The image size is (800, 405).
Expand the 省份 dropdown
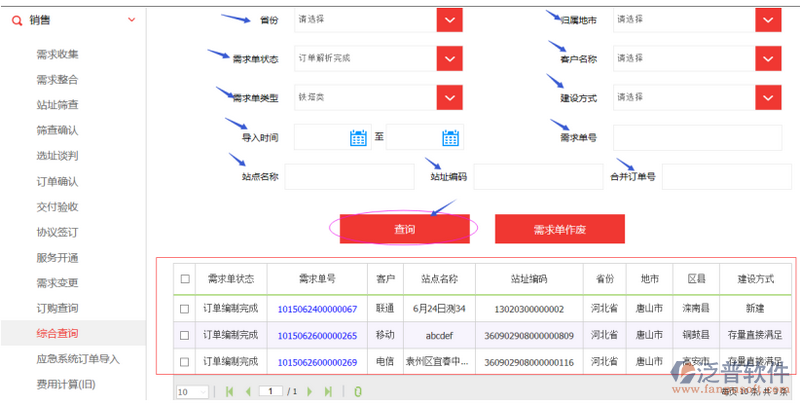point(451,20)
